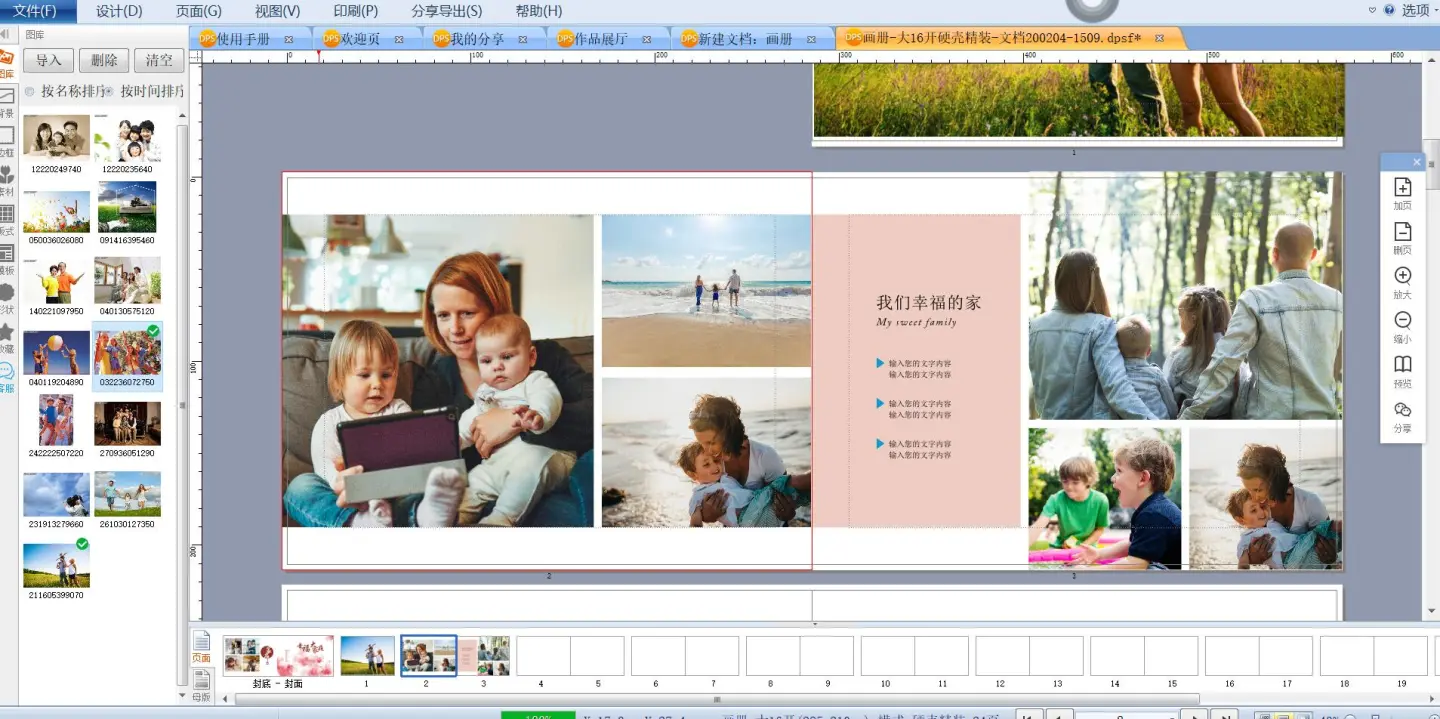Click the horizontal page strip scrollbar
Screen dimensions: 1440x719
point(716,699)
